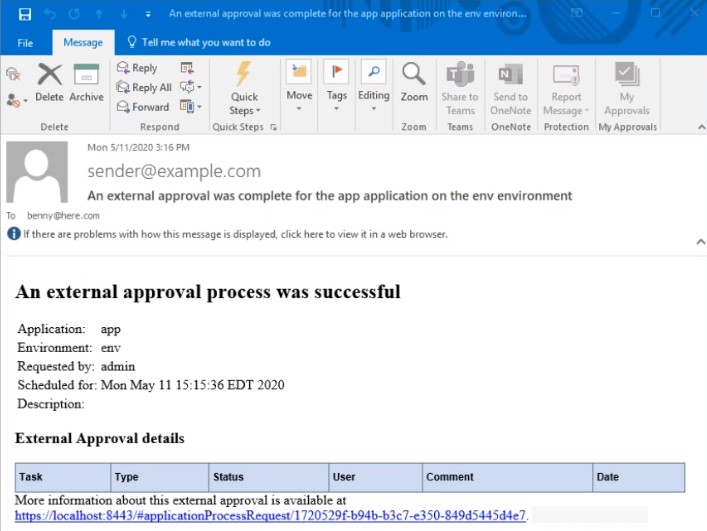Open the applicationProcessRequest localhost link
This screenshot has height=531, width=707.
click(x=270, y=515)
